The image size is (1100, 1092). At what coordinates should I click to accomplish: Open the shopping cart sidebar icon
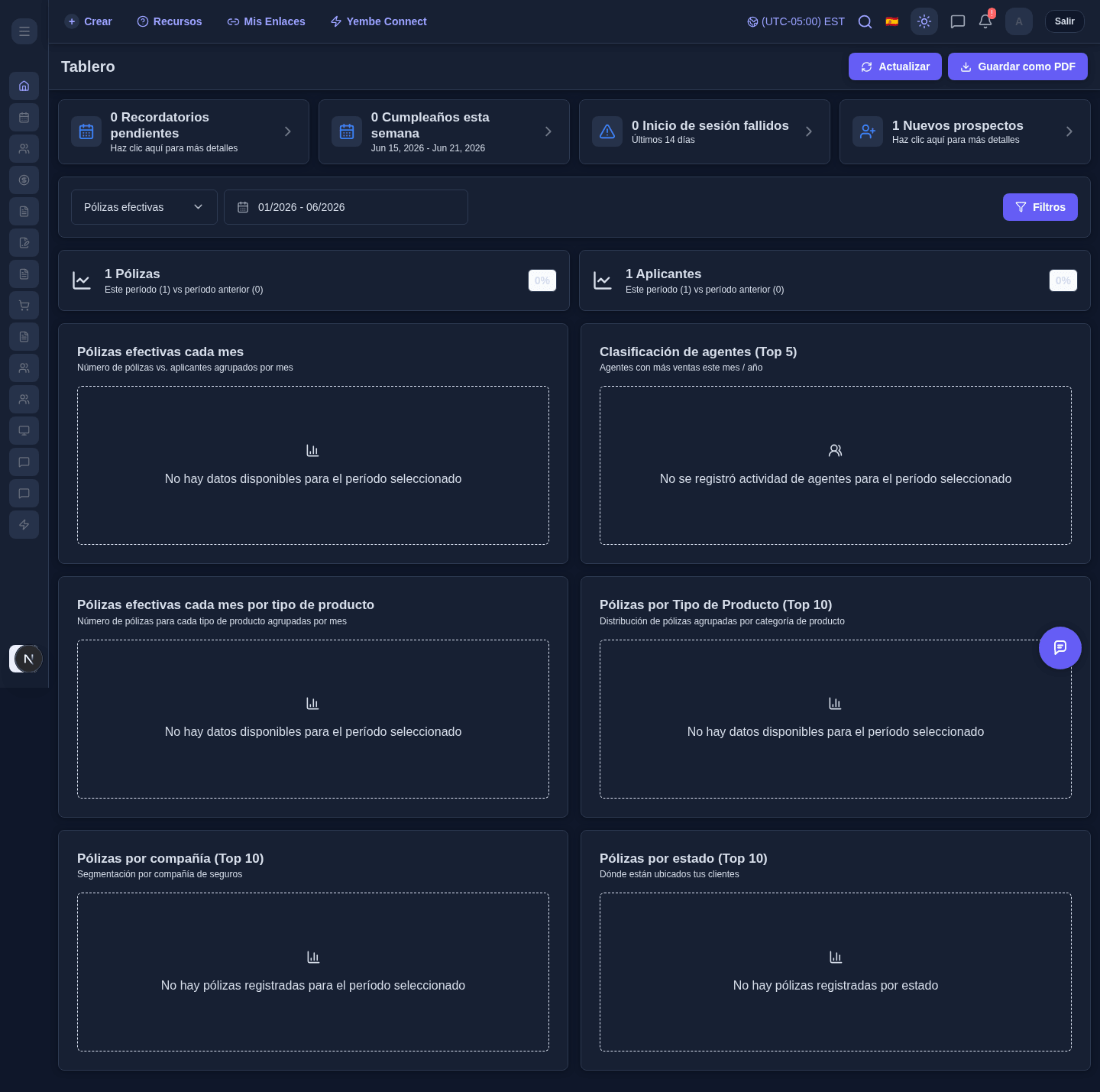click(x=24, y=305)
